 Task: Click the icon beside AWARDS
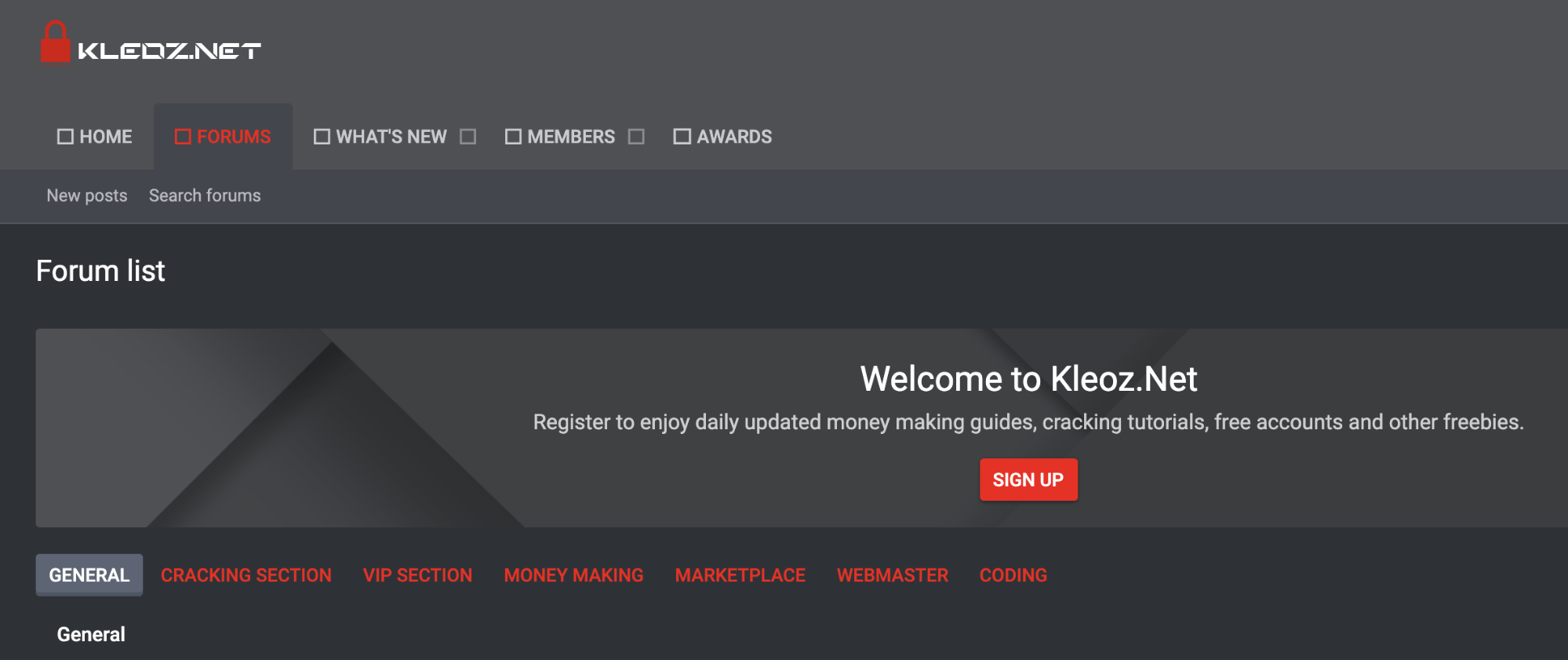pyautogui.click(x=682, y=137)
